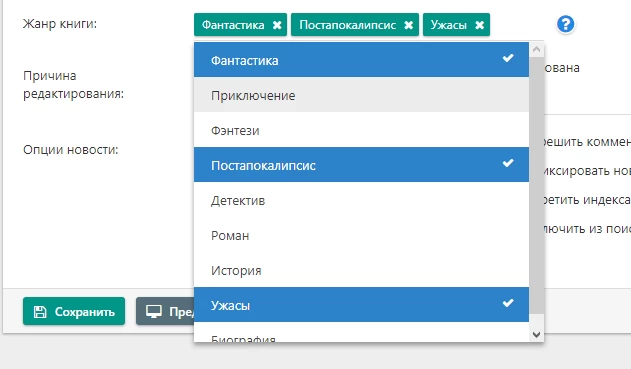Open the blue help question icon

pos(565,24)
